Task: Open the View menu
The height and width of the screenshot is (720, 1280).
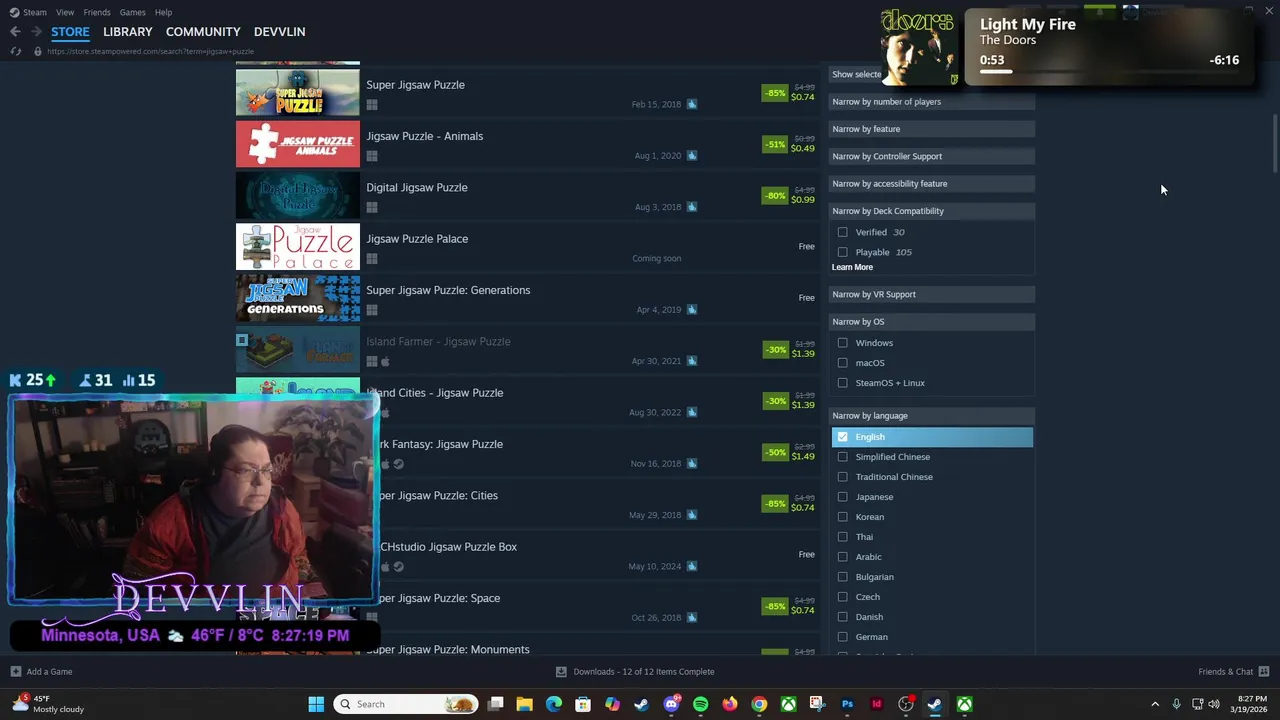Action: pos(65,12)
